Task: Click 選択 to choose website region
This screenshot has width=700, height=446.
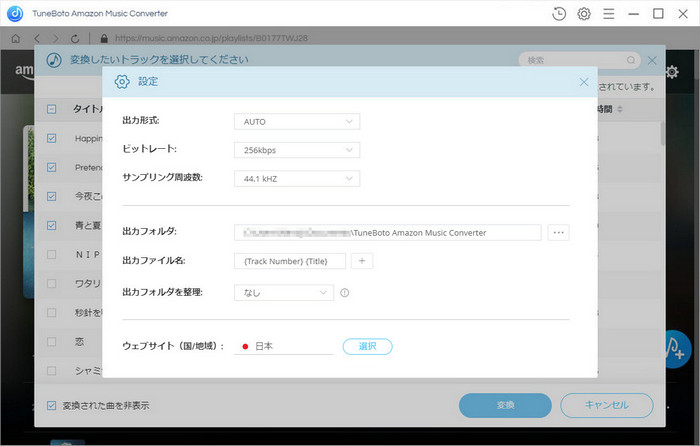Action: click(367, 346)
